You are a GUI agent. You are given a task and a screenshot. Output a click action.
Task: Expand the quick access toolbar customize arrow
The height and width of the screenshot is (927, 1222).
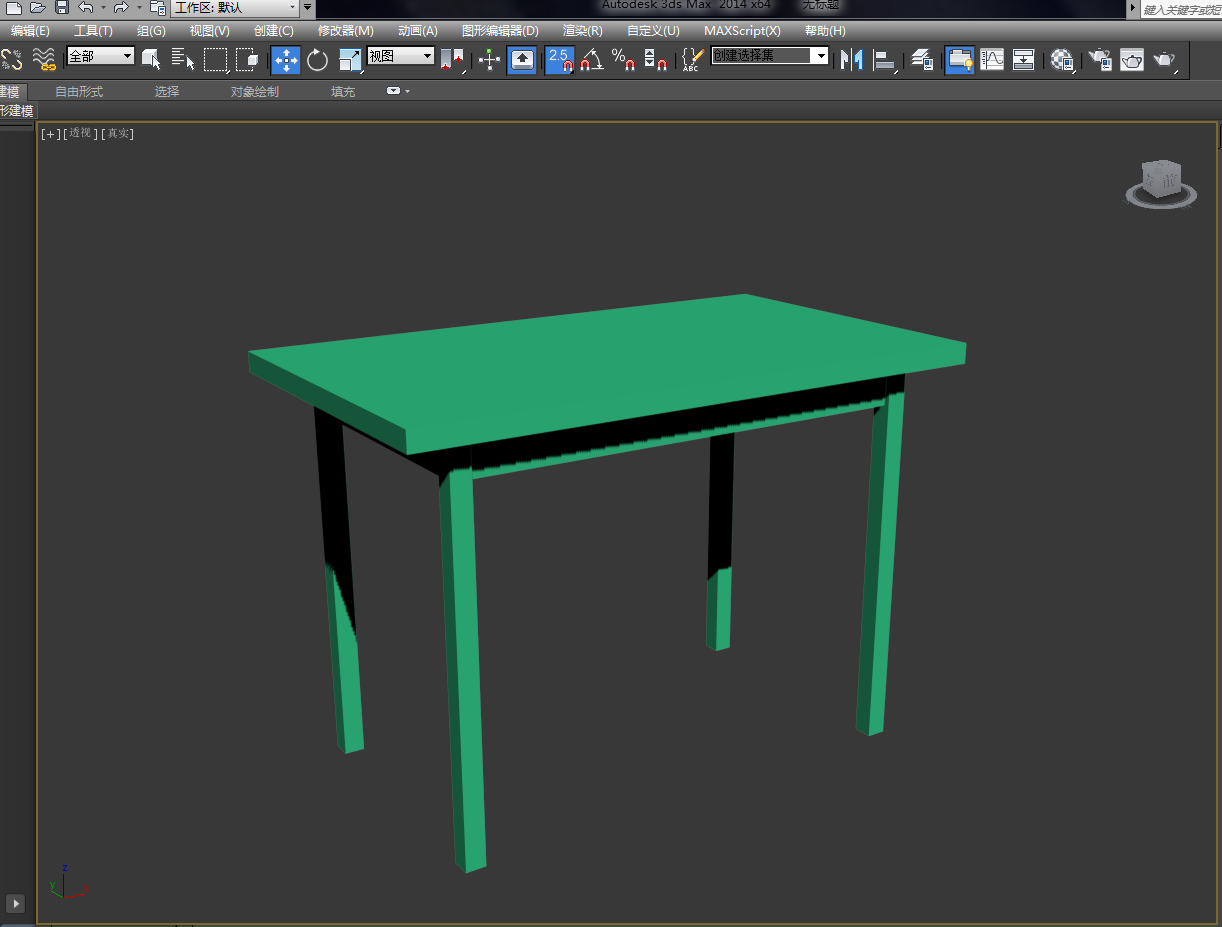tap(307, 8)
